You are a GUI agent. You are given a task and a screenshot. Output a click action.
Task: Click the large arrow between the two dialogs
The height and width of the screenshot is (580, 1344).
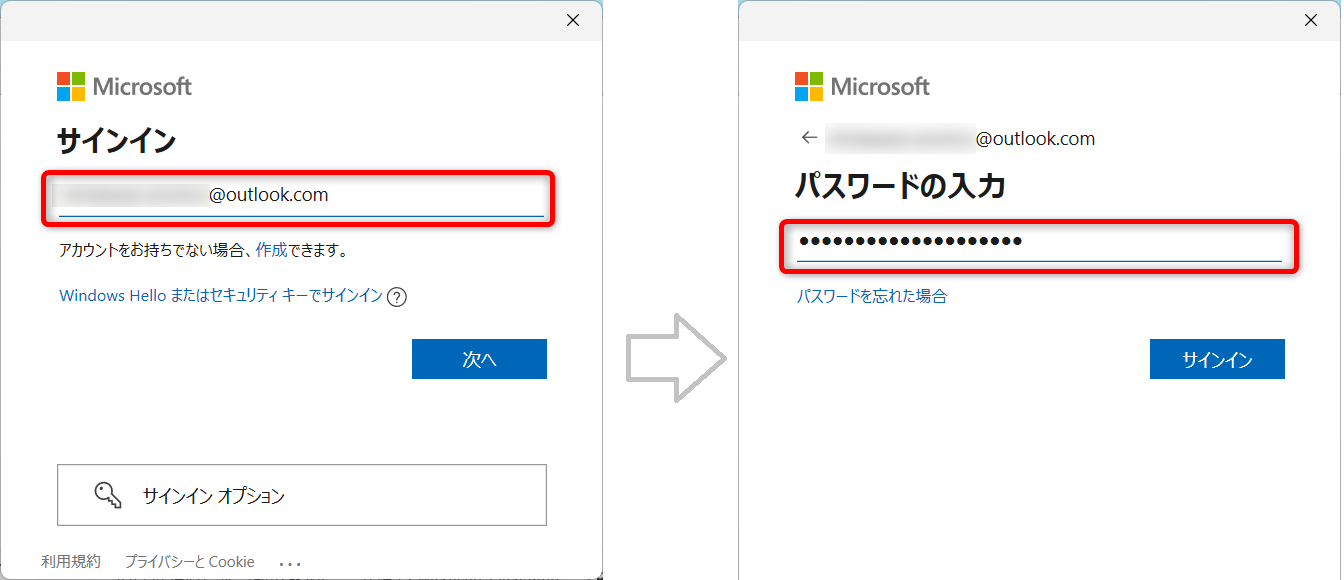click(x=675, y=357)
